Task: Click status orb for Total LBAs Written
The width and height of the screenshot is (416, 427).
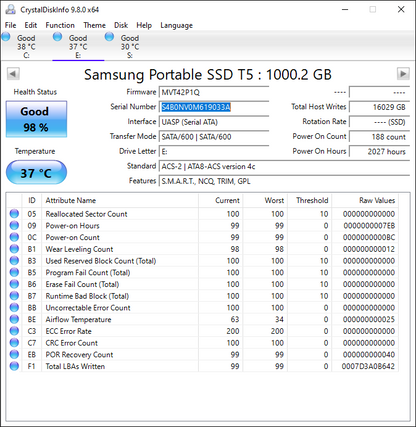Action: click(14, 366)
